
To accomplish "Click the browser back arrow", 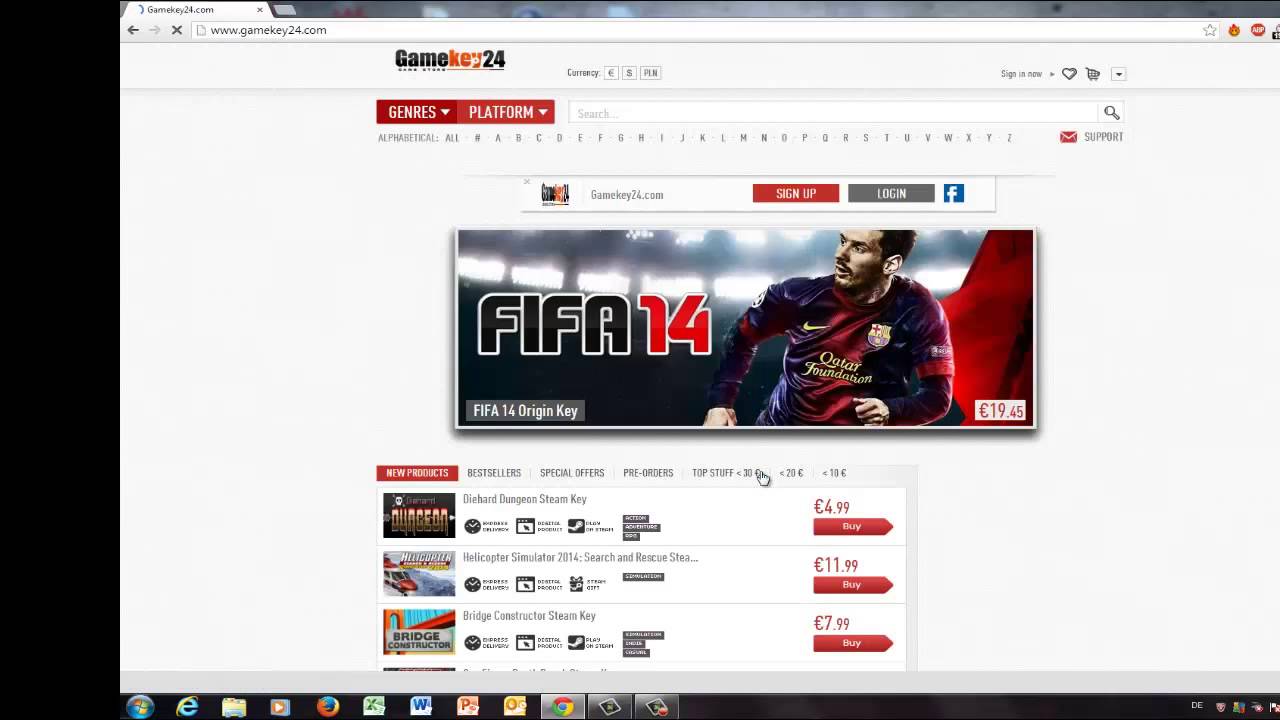I will (133, 30).
